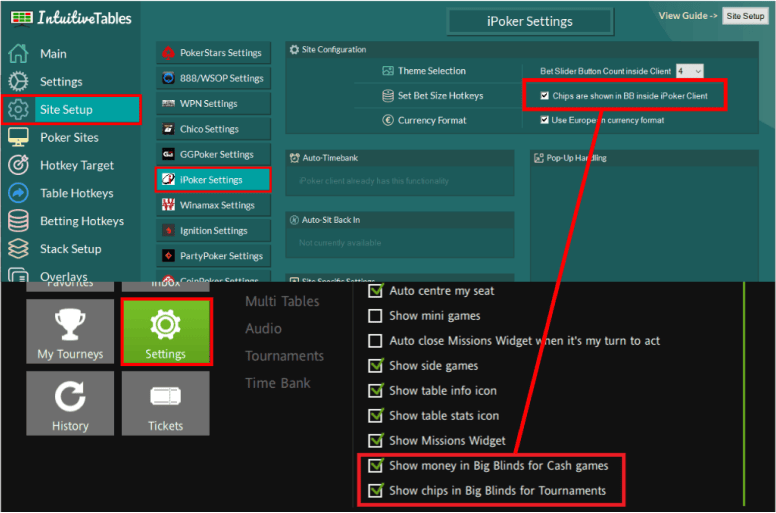Enable Show mini games checkbox
The width and height of the screenshot is (776, 513).
pyautogui.click(x=375, y=316)
